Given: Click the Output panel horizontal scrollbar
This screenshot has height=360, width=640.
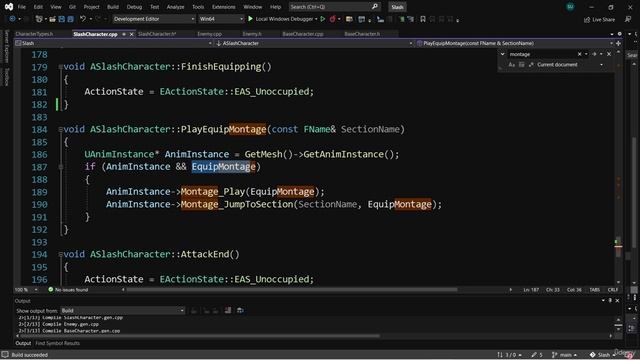Looking at the screenshot, I should point(200,336).
